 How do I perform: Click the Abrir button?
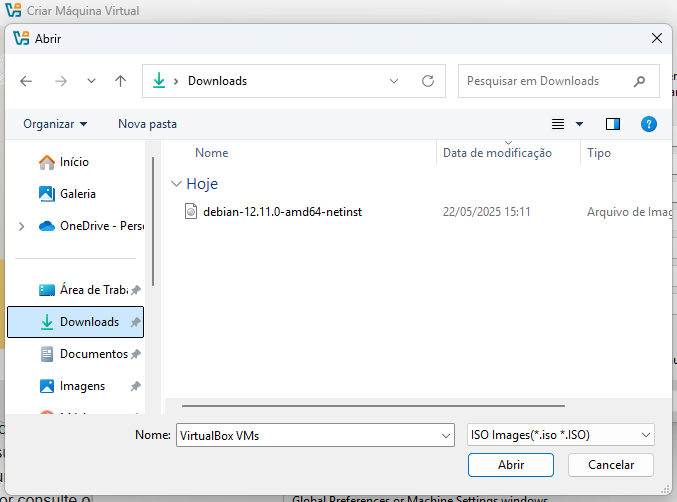click(511, 465)
